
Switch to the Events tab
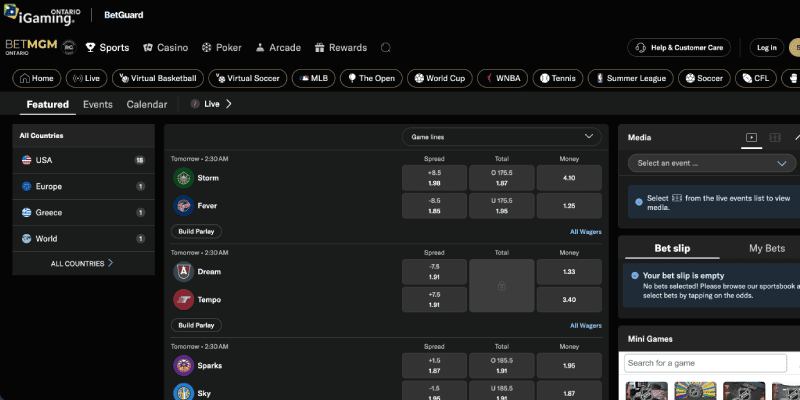pos(97,105)
